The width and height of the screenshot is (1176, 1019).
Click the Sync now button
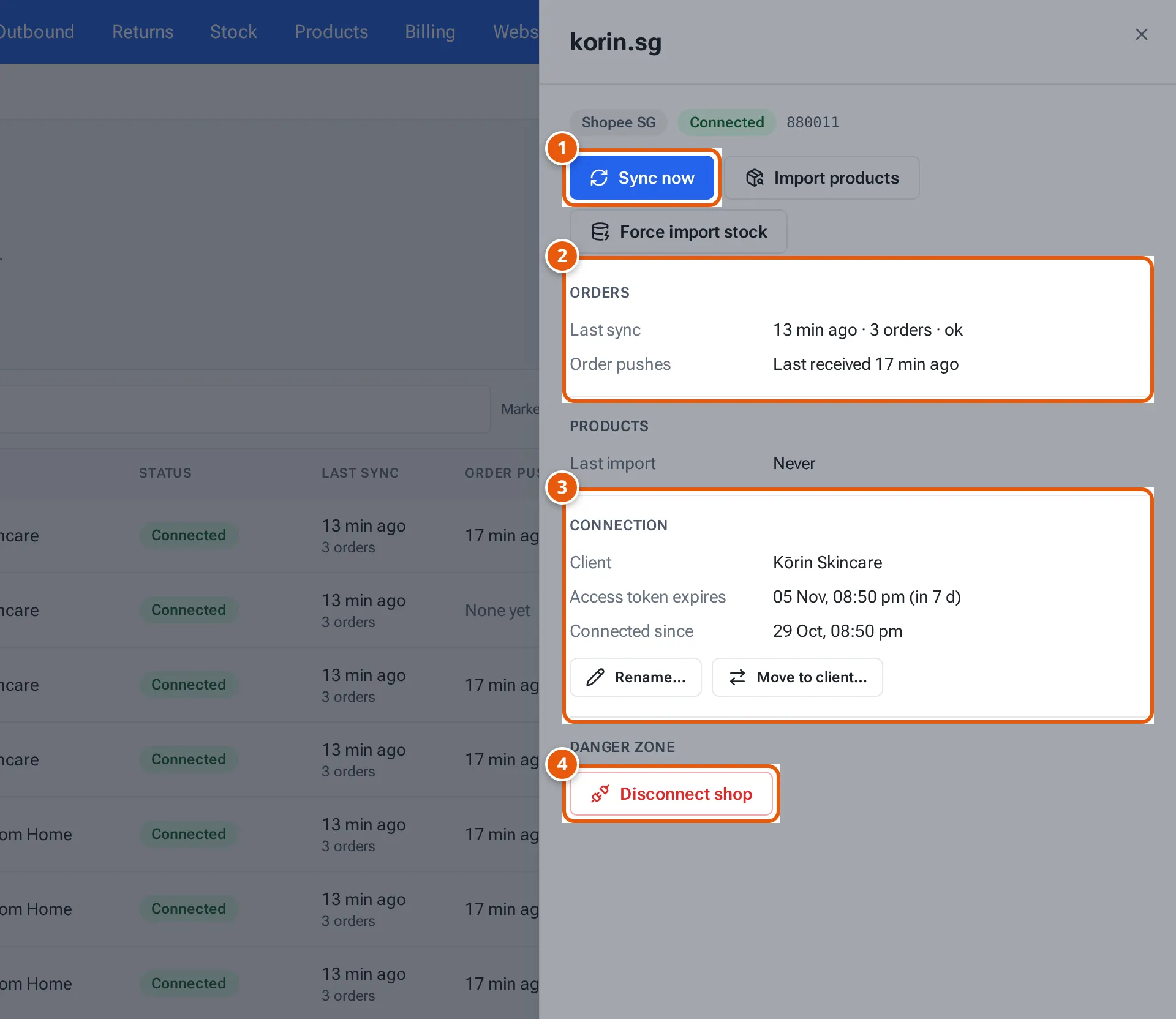click(642, 178)
